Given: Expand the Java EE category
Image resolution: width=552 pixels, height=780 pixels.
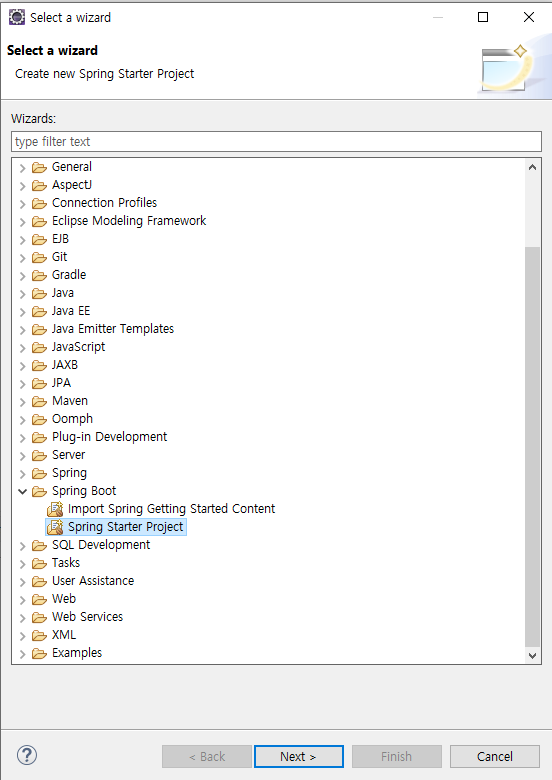Looking at the screenshot, I should tap(22, 312).
